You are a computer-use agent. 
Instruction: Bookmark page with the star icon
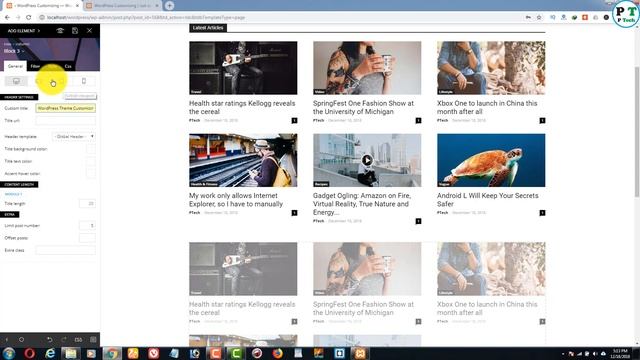tap(539, 18)
